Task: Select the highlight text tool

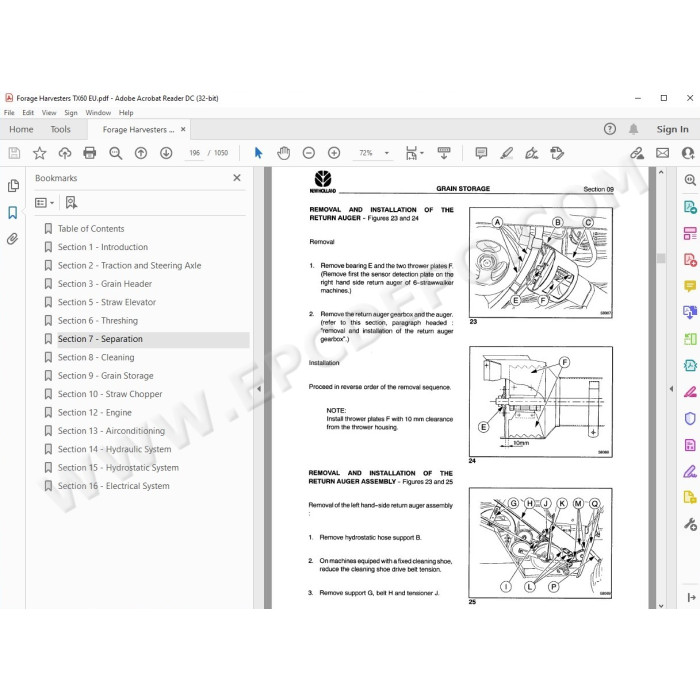Action: point(506,153)
